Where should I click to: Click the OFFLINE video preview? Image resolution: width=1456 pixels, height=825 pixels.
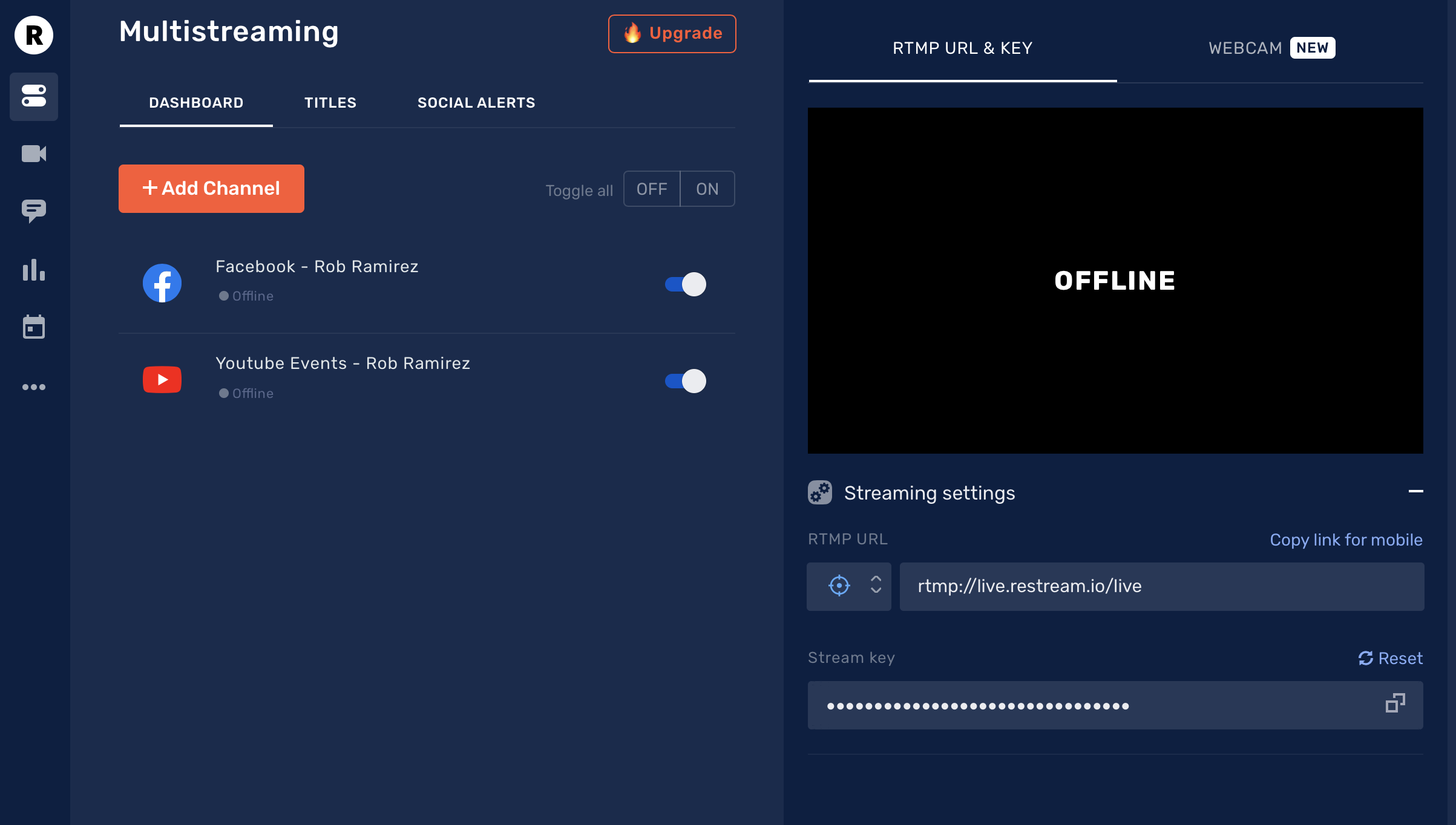pyautogui.click(x=1115, y=281)
